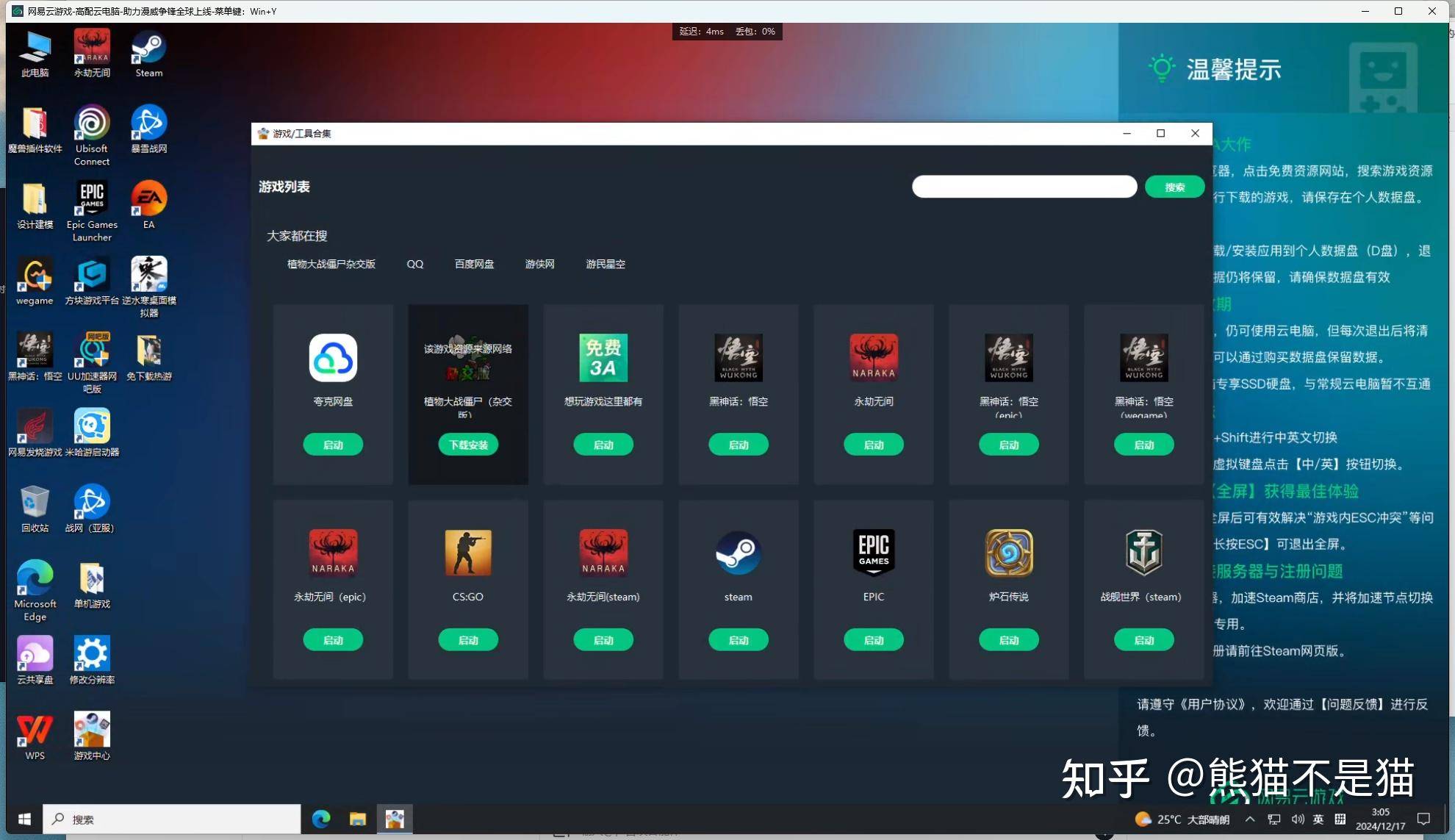The image size is (1455, 840).
Task: Select the 游戏中心 desktop icon
Action: click(92, 736)
